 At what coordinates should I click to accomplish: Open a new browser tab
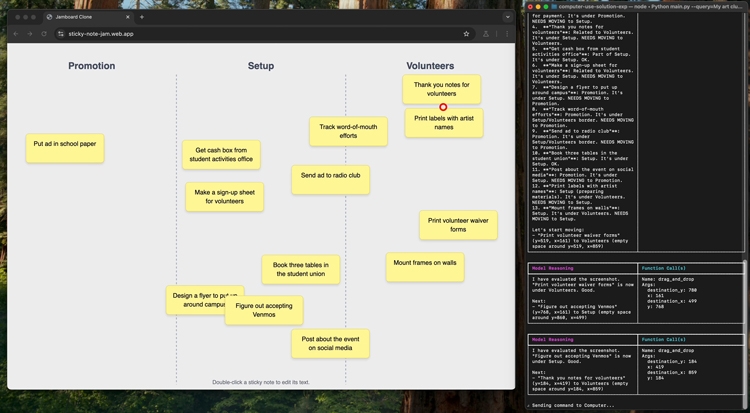[x=142, y=17]
